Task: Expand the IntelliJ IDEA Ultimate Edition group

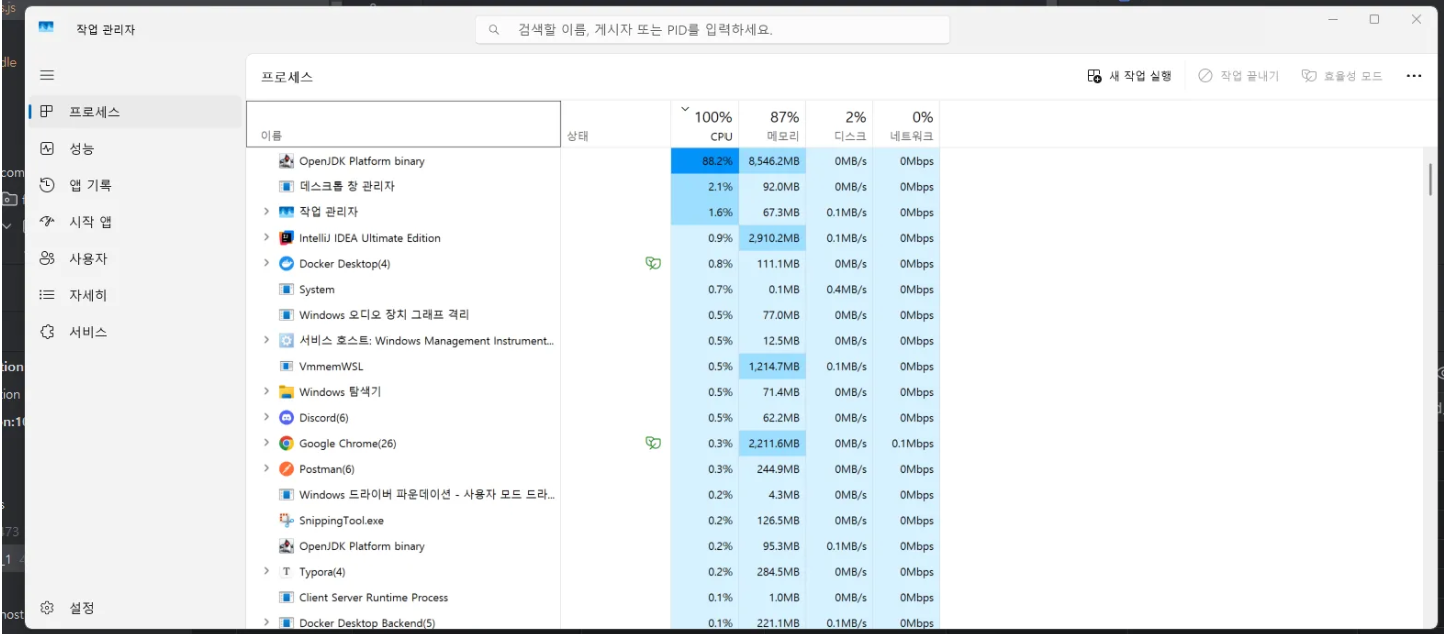Action: (266, 238)
